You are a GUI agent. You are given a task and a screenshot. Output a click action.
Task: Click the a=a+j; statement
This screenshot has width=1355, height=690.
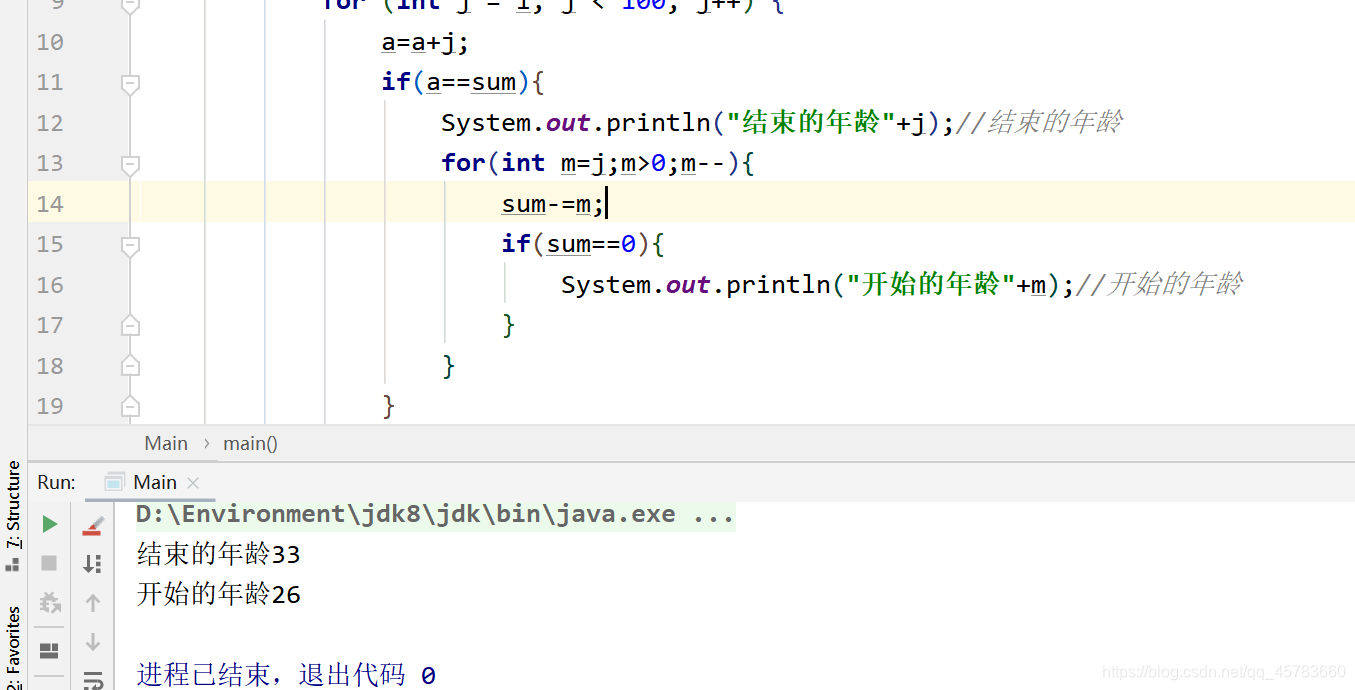tap(425, 43)
